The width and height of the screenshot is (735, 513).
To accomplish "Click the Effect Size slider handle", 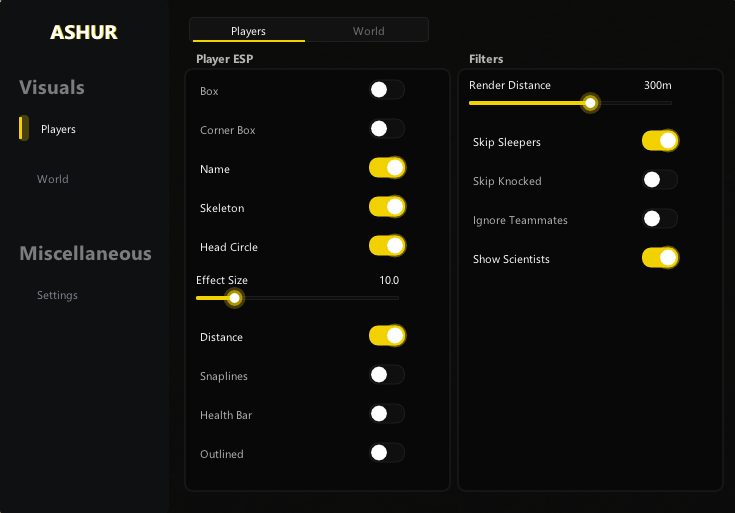I will (x=235, y=297).
